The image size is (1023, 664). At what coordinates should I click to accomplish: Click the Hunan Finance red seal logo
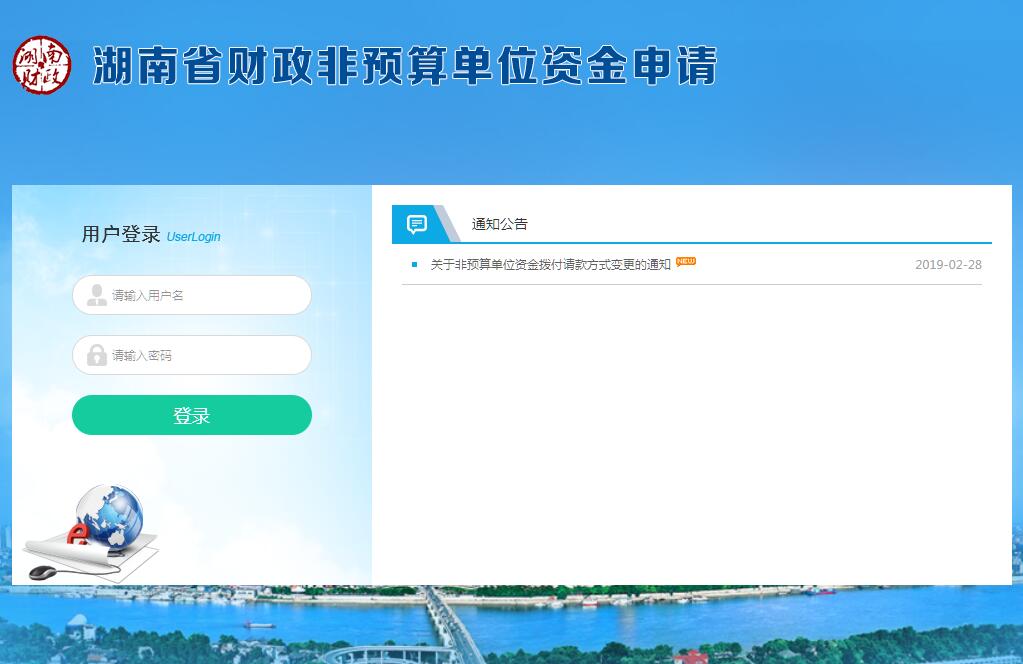tap(42, 66)
